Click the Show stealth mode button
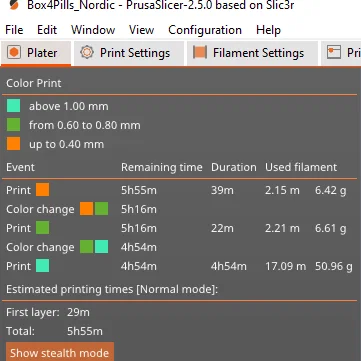This screenshot has width=361, height=361. tap(60, 352)
